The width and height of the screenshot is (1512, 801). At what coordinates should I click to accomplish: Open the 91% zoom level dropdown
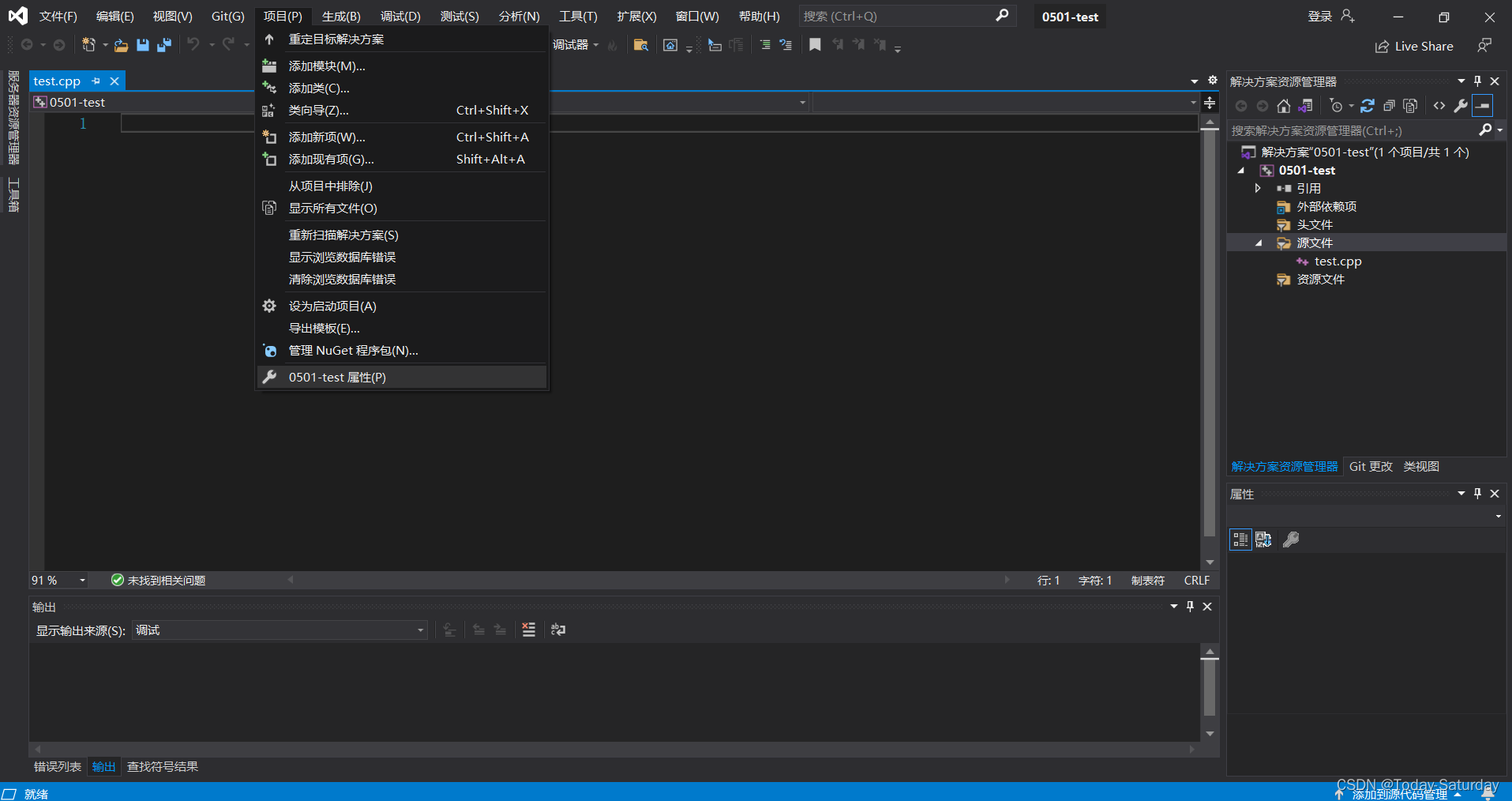tap(82, 581)
